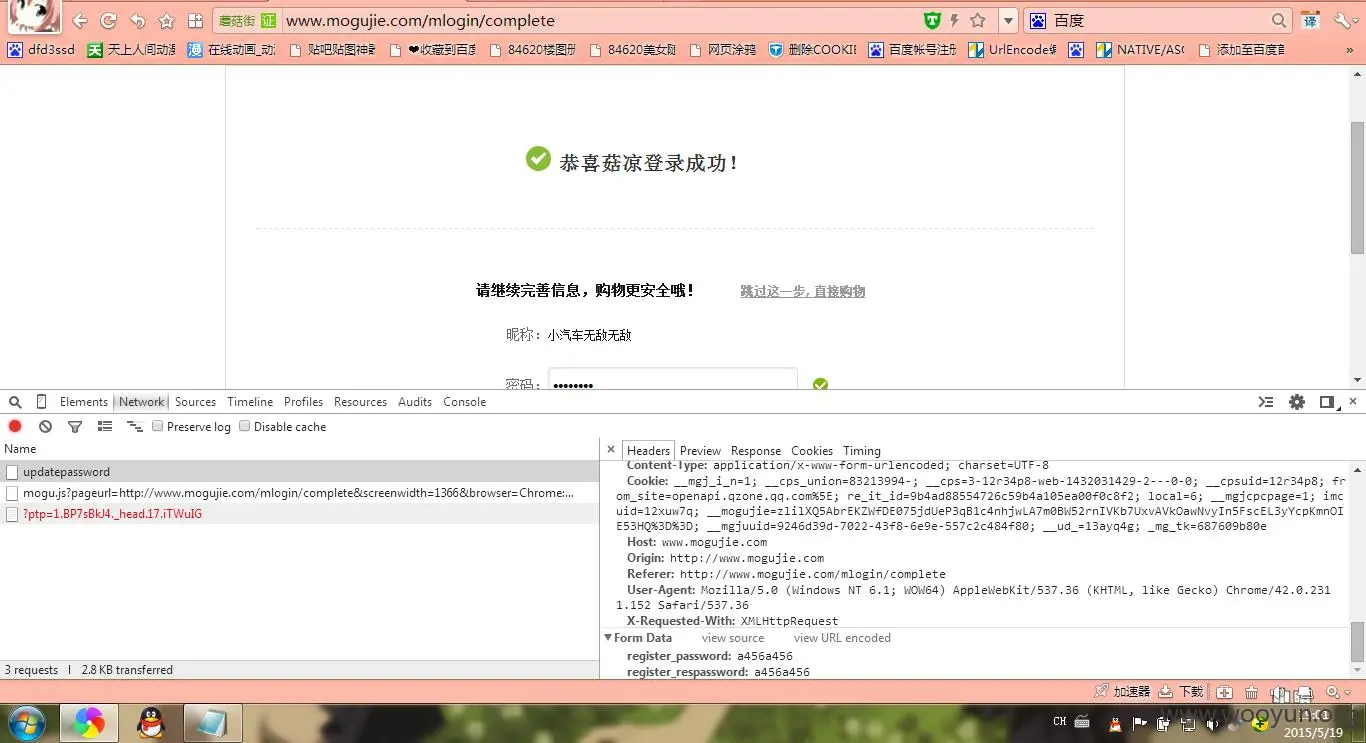Click the DevTools search magnifier icon
The height and width of the screenshot is (743, 1366).
(15, 402)
